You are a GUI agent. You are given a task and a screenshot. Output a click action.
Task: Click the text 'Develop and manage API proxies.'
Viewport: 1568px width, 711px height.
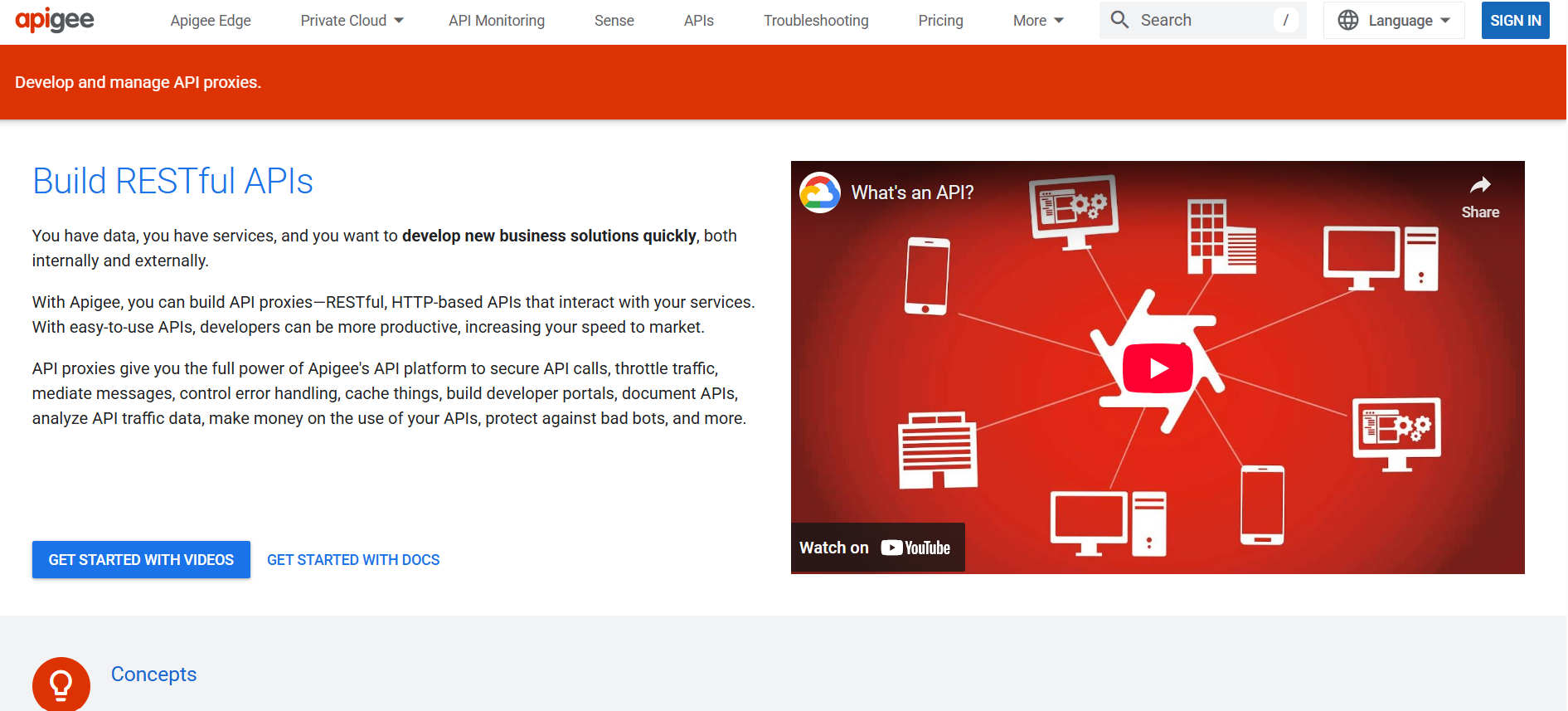(138, 82)
